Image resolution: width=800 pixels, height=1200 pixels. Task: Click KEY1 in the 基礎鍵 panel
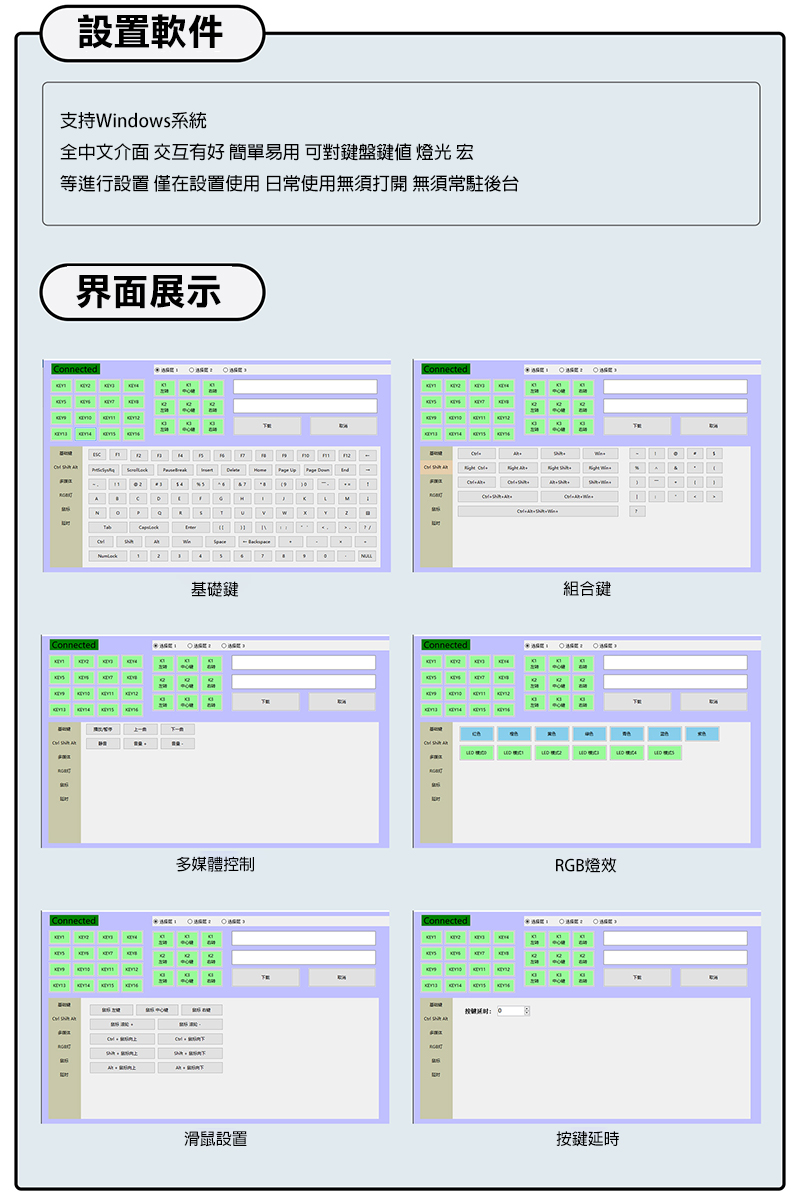pos(62,385)
